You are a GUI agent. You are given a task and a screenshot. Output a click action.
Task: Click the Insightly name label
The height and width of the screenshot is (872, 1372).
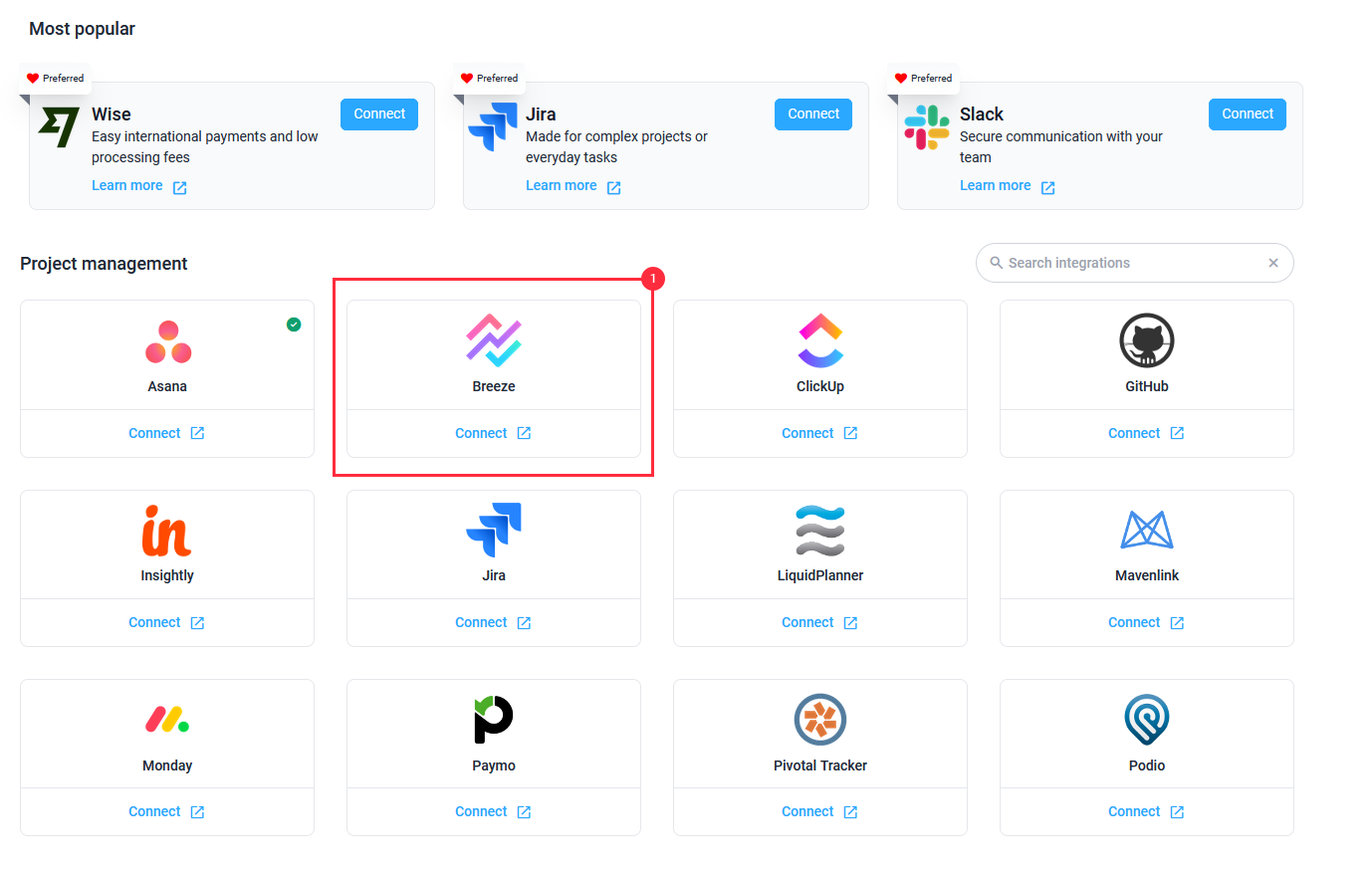point(167,575)
